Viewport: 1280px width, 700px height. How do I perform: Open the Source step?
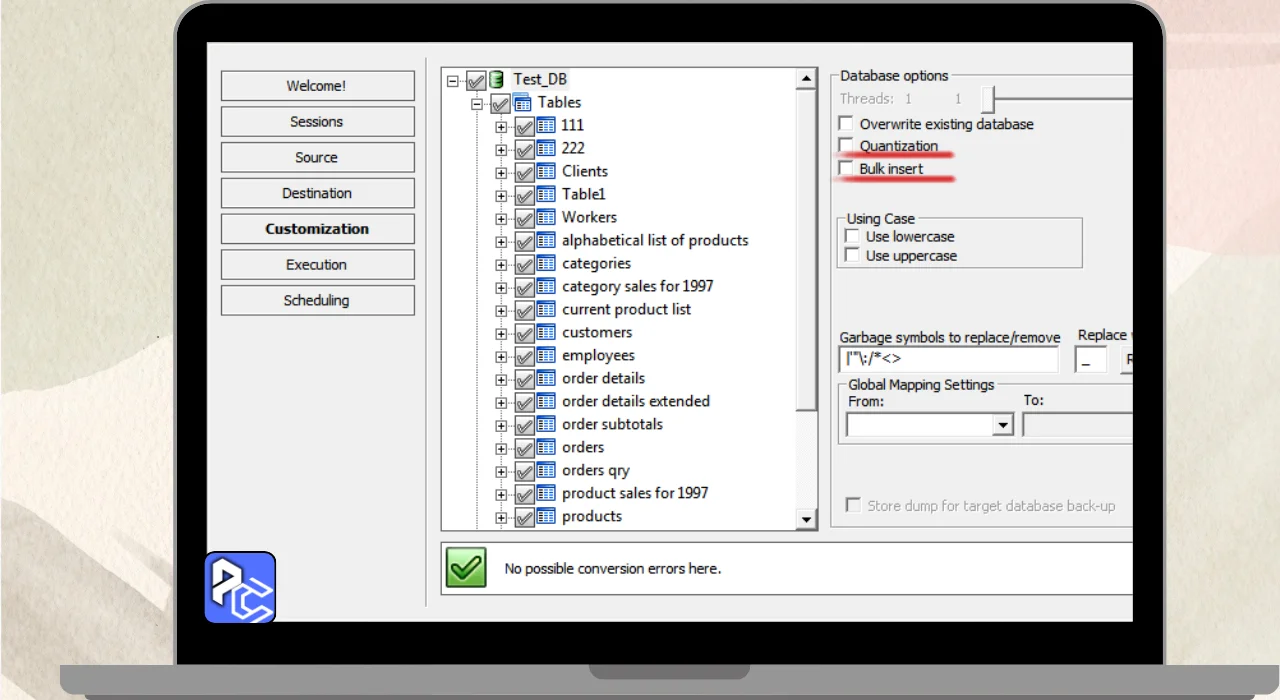click(317, 157)
